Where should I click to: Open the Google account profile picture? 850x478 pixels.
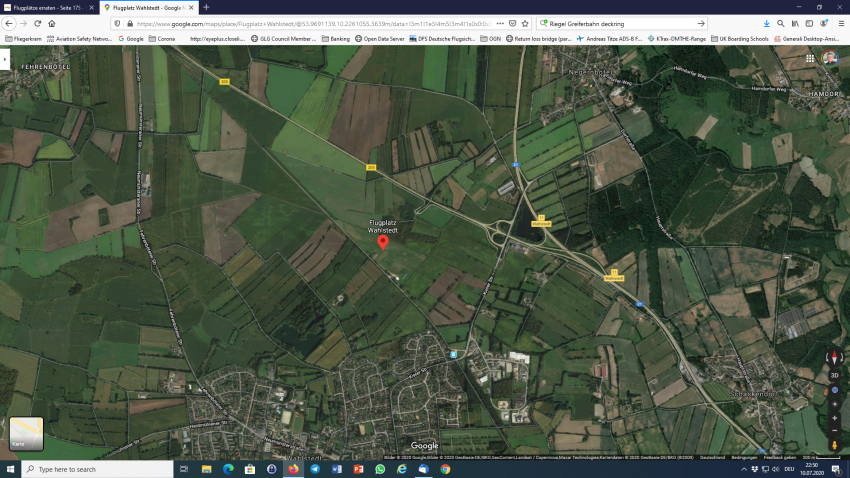point(830,58)
